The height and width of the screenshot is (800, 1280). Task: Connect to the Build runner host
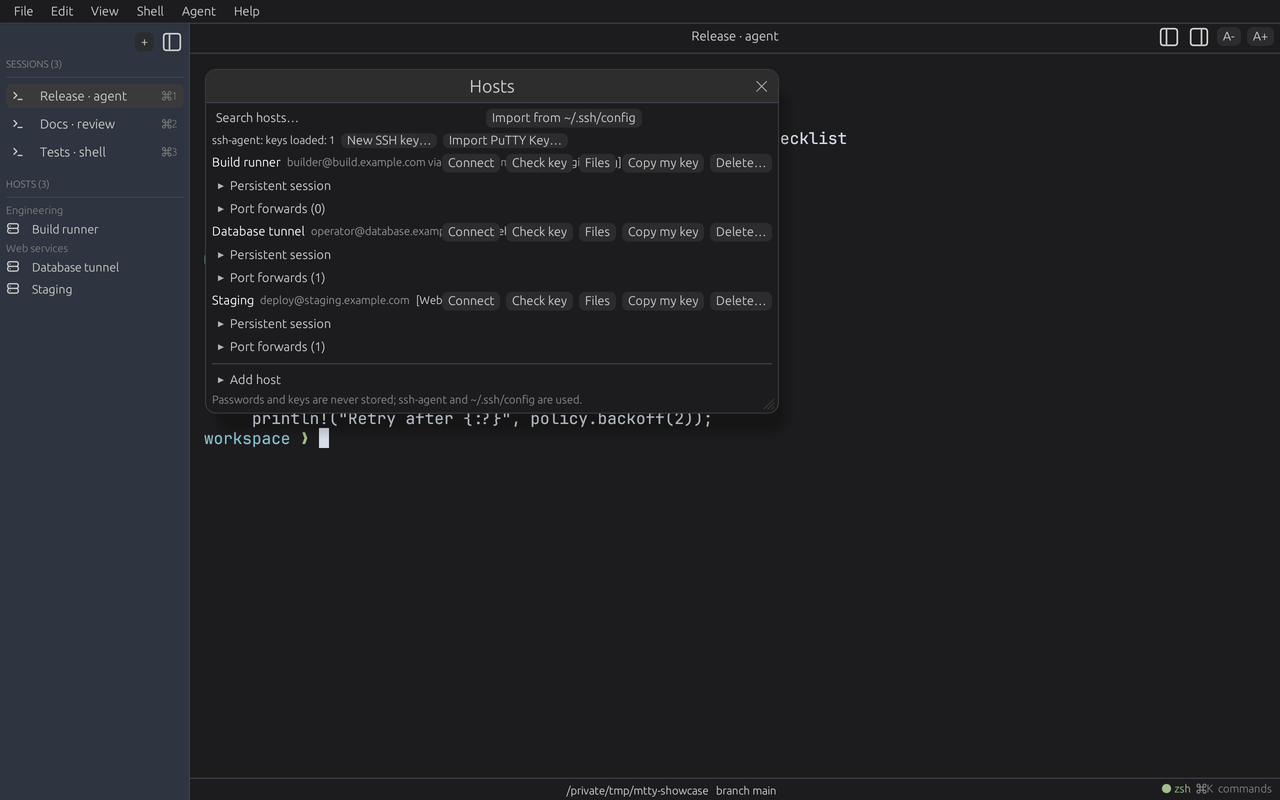(x=471, y=163)
